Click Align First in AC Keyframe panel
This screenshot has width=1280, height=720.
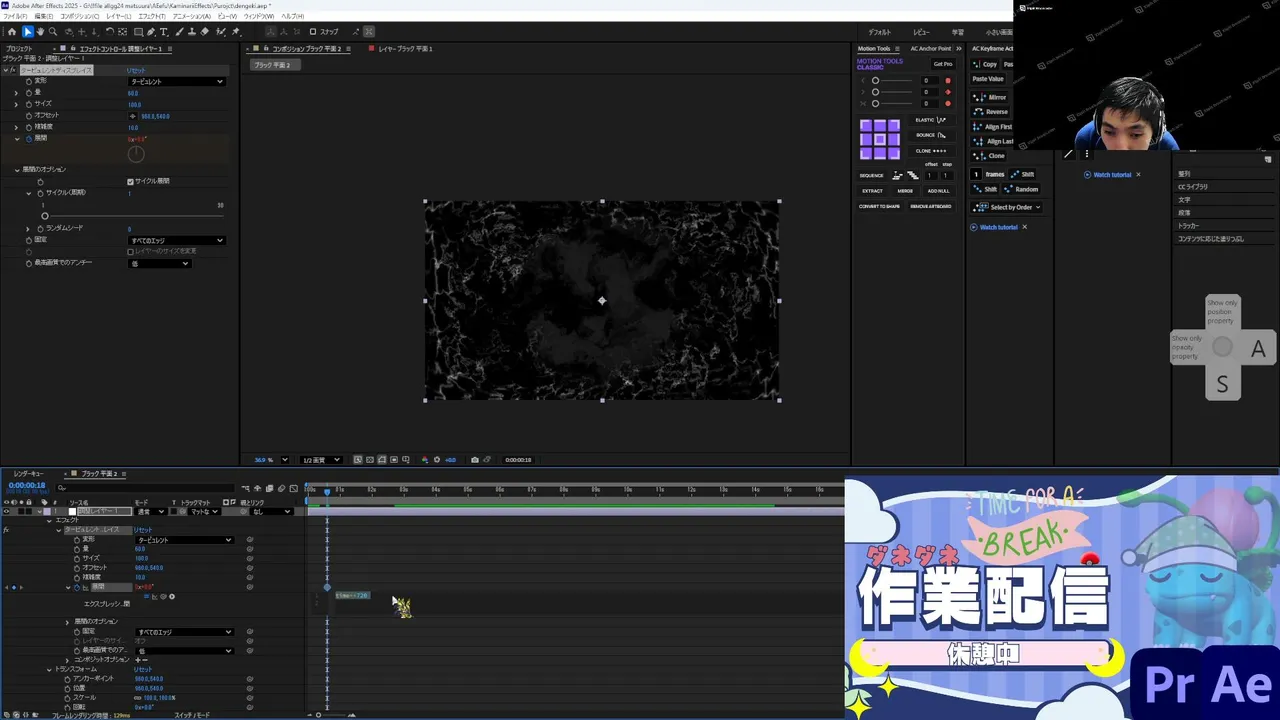tap(991, 127)
